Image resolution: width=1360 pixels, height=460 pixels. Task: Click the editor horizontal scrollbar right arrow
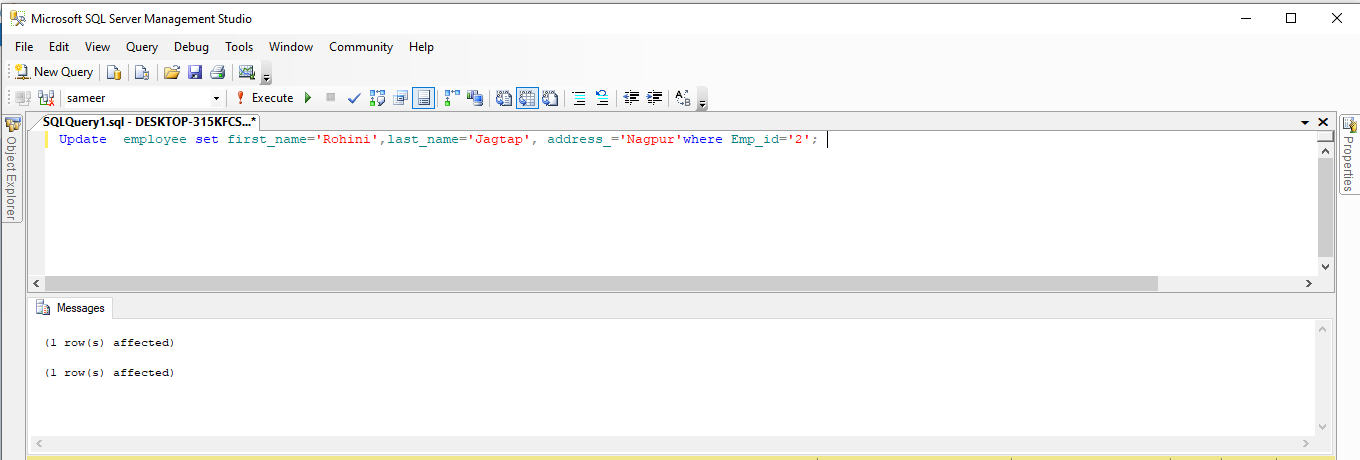[1310, 284]
